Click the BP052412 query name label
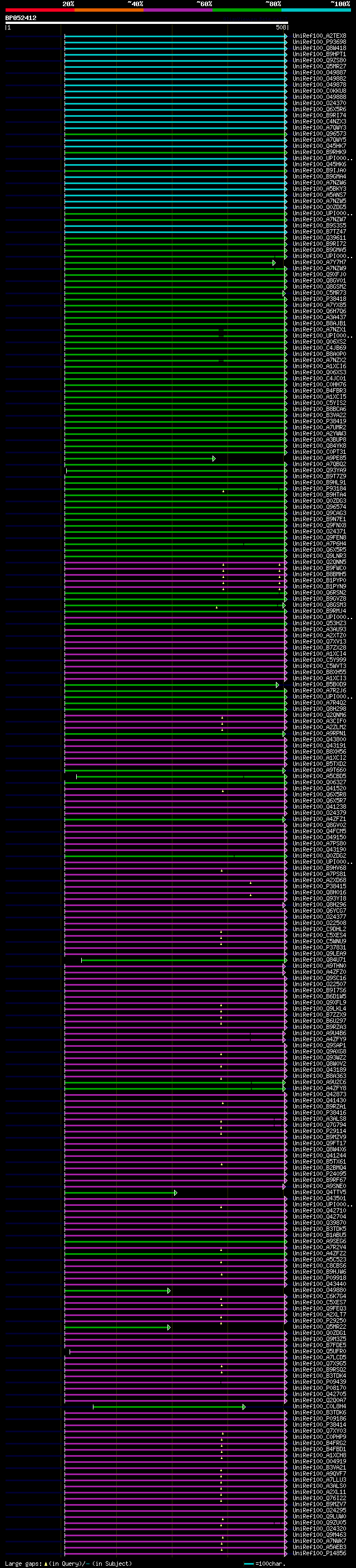The width and height of the screenshot is (356, 1568). coord(21,18)
